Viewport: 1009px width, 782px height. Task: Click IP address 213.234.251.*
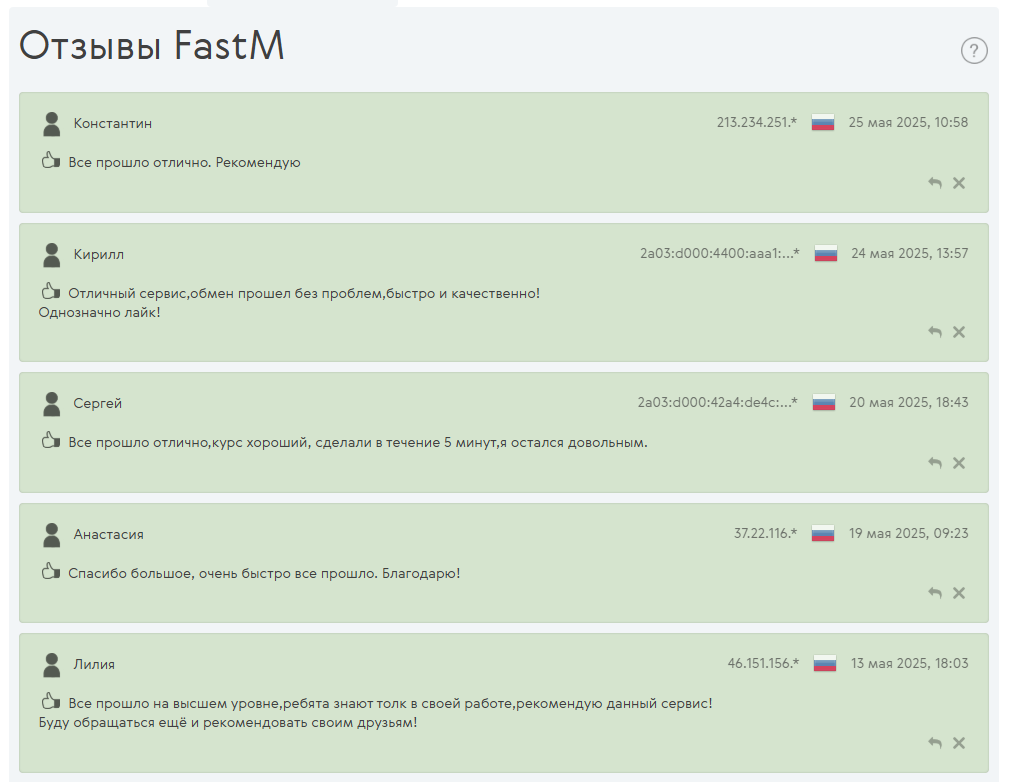(757, 122)
